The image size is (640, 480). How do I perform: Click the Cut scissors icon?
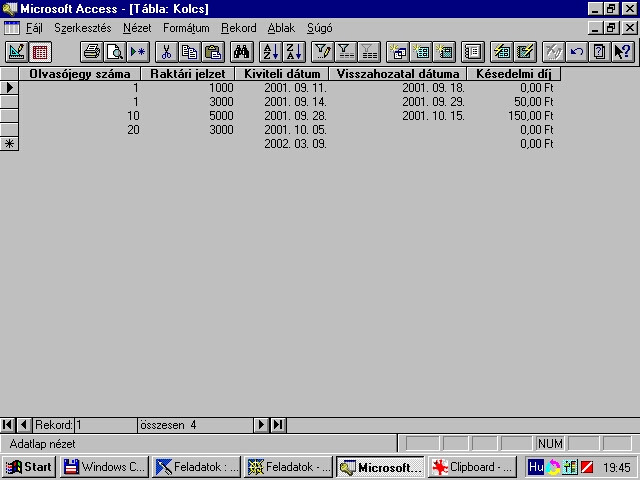point(167,52)
